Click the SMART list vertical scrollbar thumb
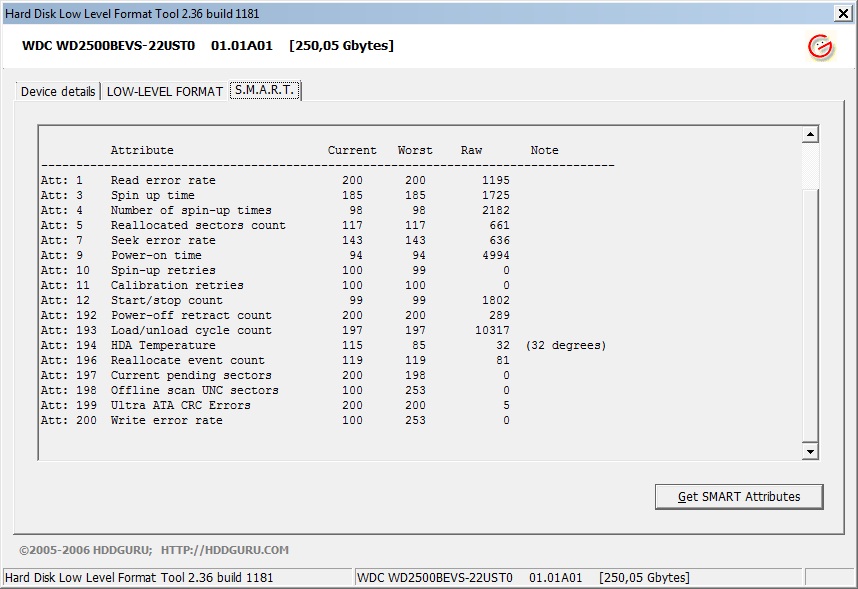This screenshot has height=589, width=858. point(810,315)
